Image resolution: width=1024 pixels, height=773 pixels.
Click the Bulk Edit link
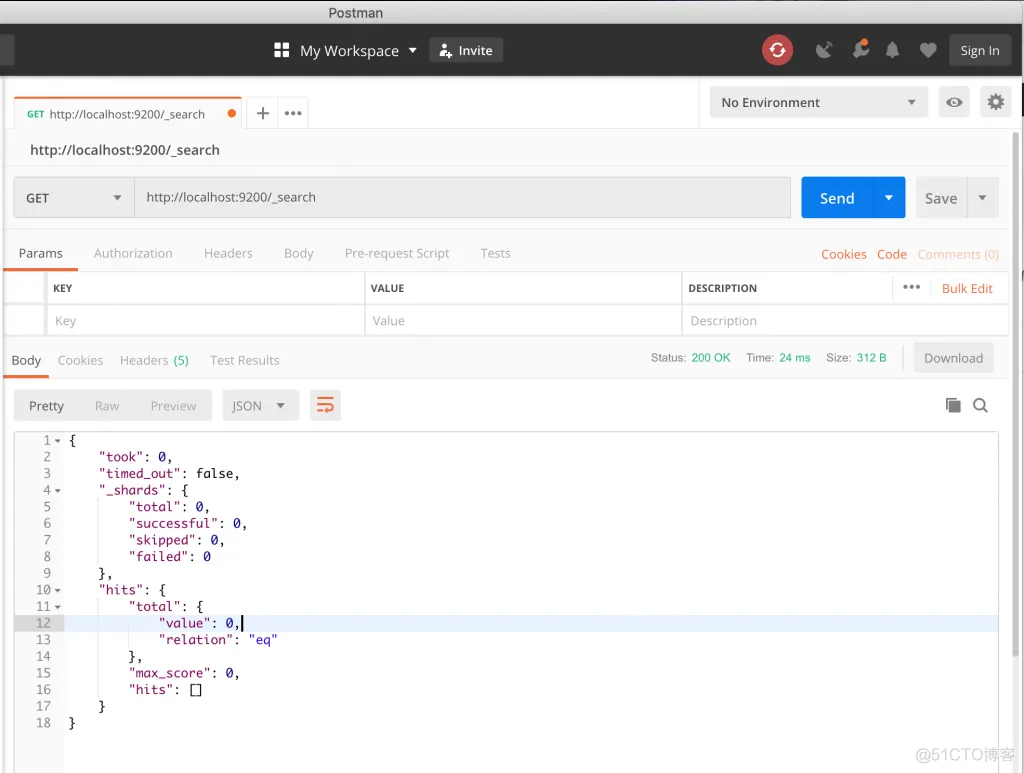coord(967,288)
